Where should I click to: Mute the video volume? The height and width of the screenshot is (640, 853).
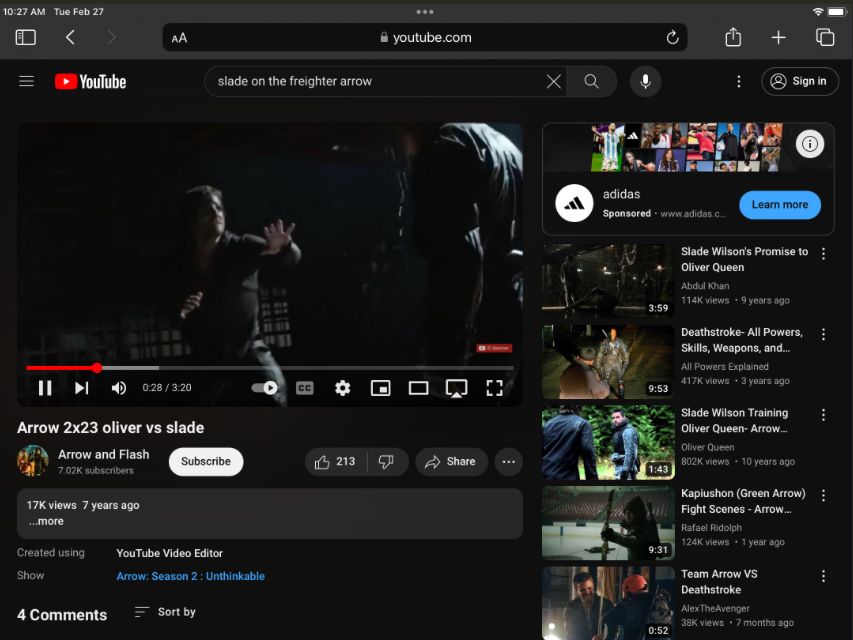(119, 388)
